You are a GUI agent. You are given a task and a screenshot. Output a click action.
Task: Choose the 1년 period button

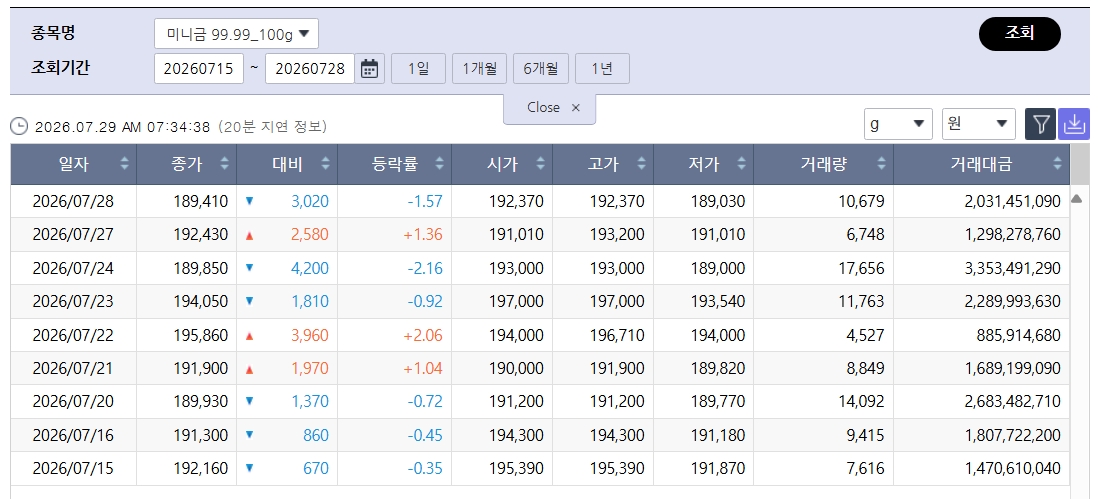[602, 69]
